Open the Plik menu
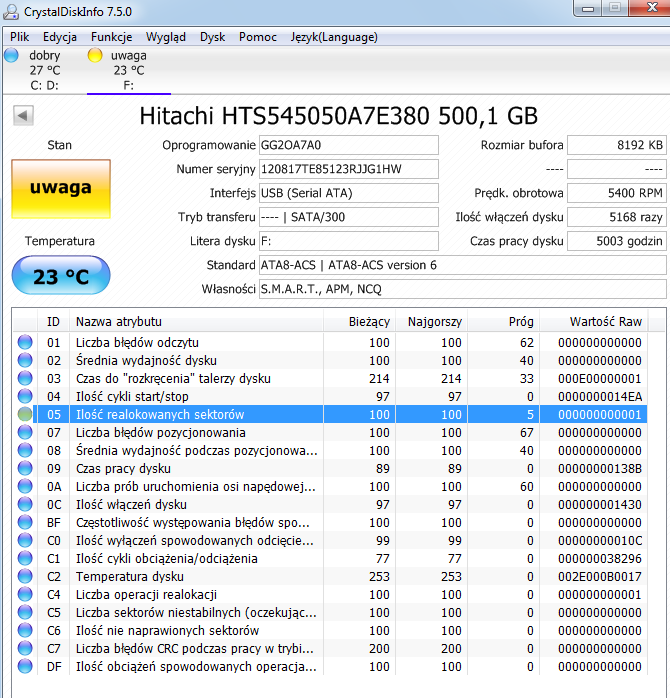670x698 pixels. 20,37
